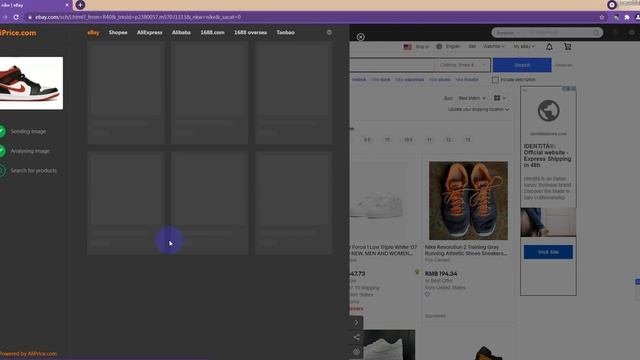The width and height of the screenshot is (640, 360).
Task: Open the Best Match sort dropdown
Action: tap(472, 98)
